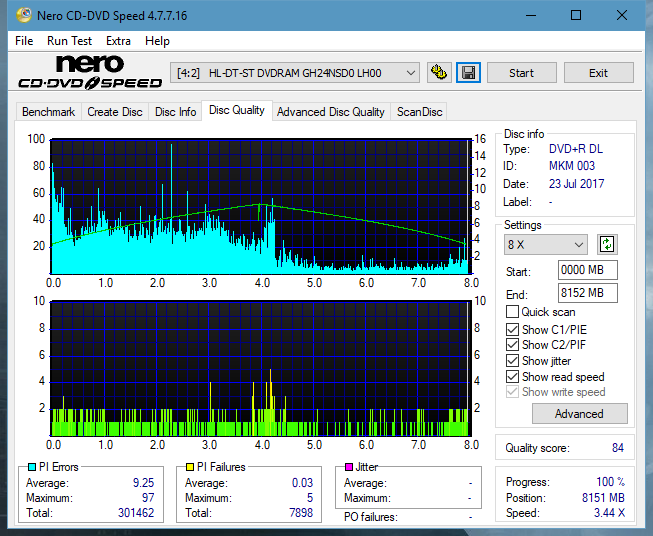Screen dimensions: 653x536
Task: Switch to the Benchmark tab
Action: tap(49, 112)
